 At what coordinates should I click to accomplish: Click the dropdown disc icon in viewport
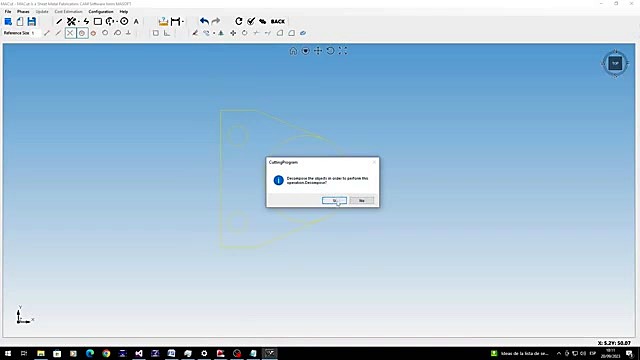coord(305,51)
